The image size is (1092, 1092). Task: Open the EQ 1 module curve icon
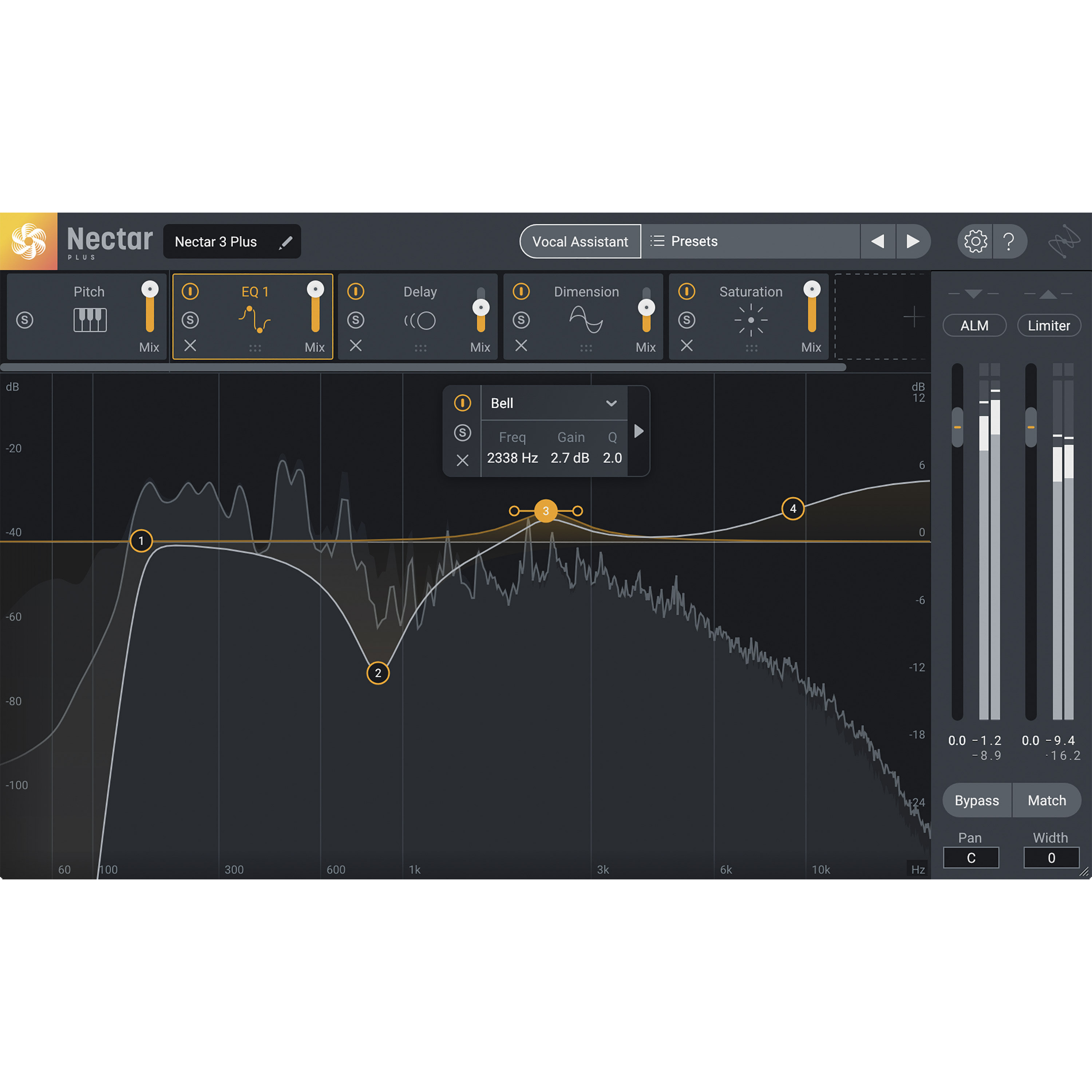(x=255, y=320)
